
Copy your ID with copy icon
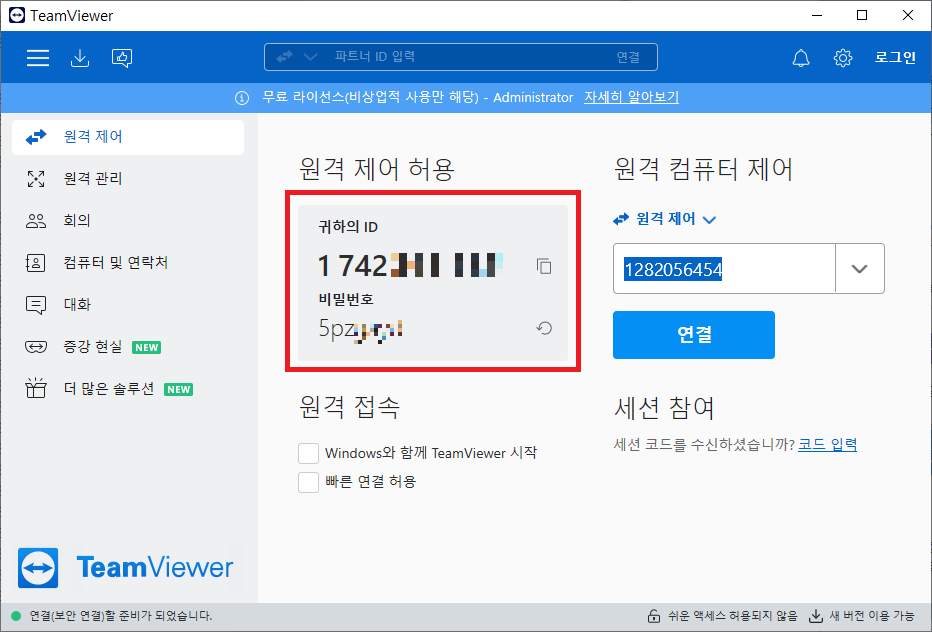pos(544,266)
